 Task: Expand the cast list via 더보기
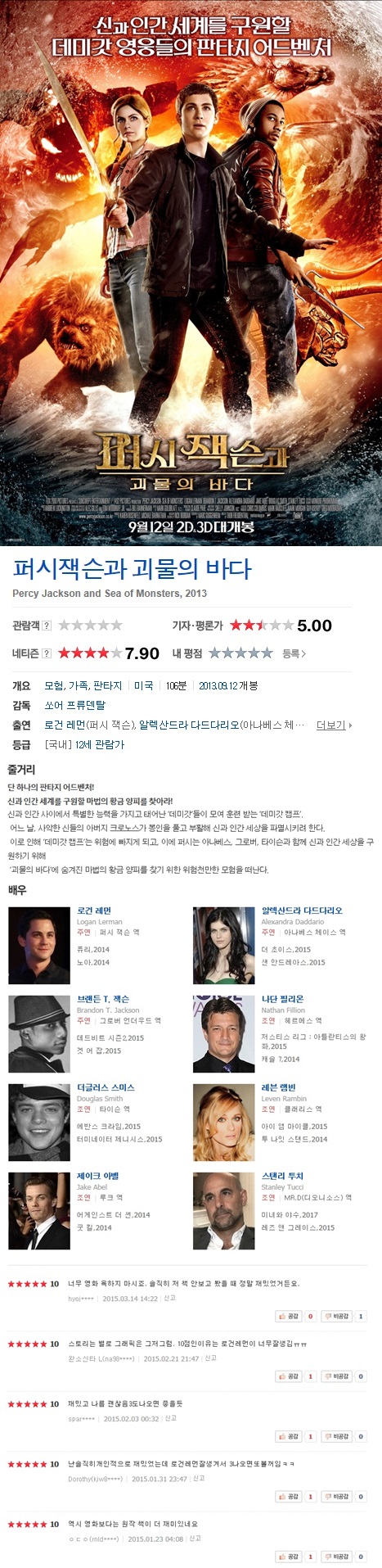click(334, 725)
